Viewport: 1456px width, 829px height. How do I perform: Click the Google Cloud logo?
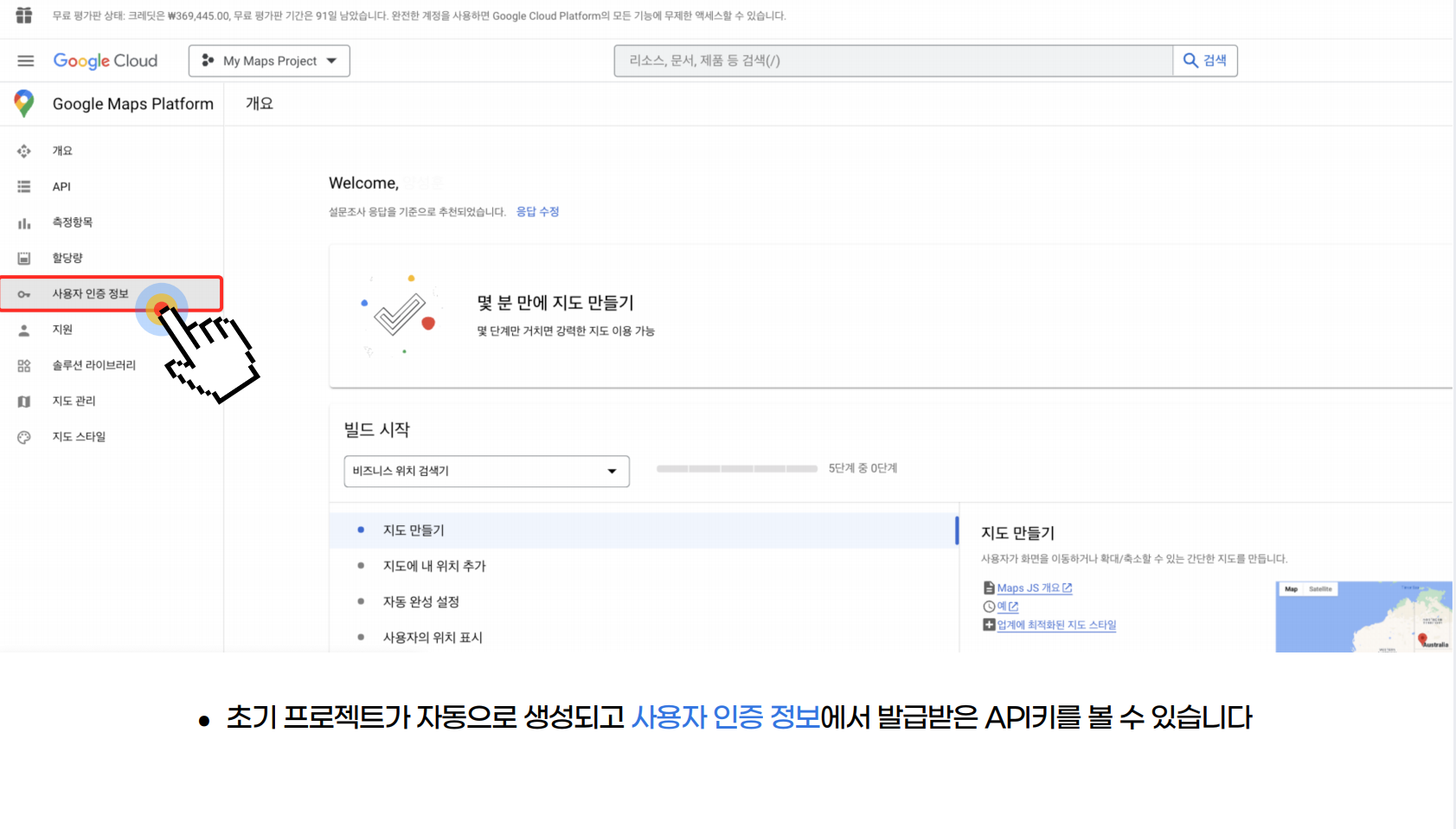point(106,61)
